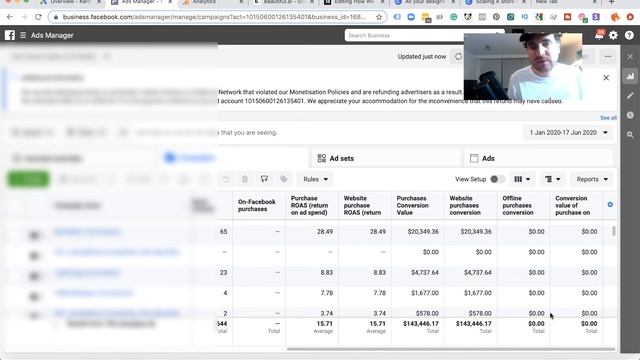The height and width of the screenshot is (360, 640).
Task: Select the 15.71 average under Purchase ROAS
Action: (x=325, y=324)
